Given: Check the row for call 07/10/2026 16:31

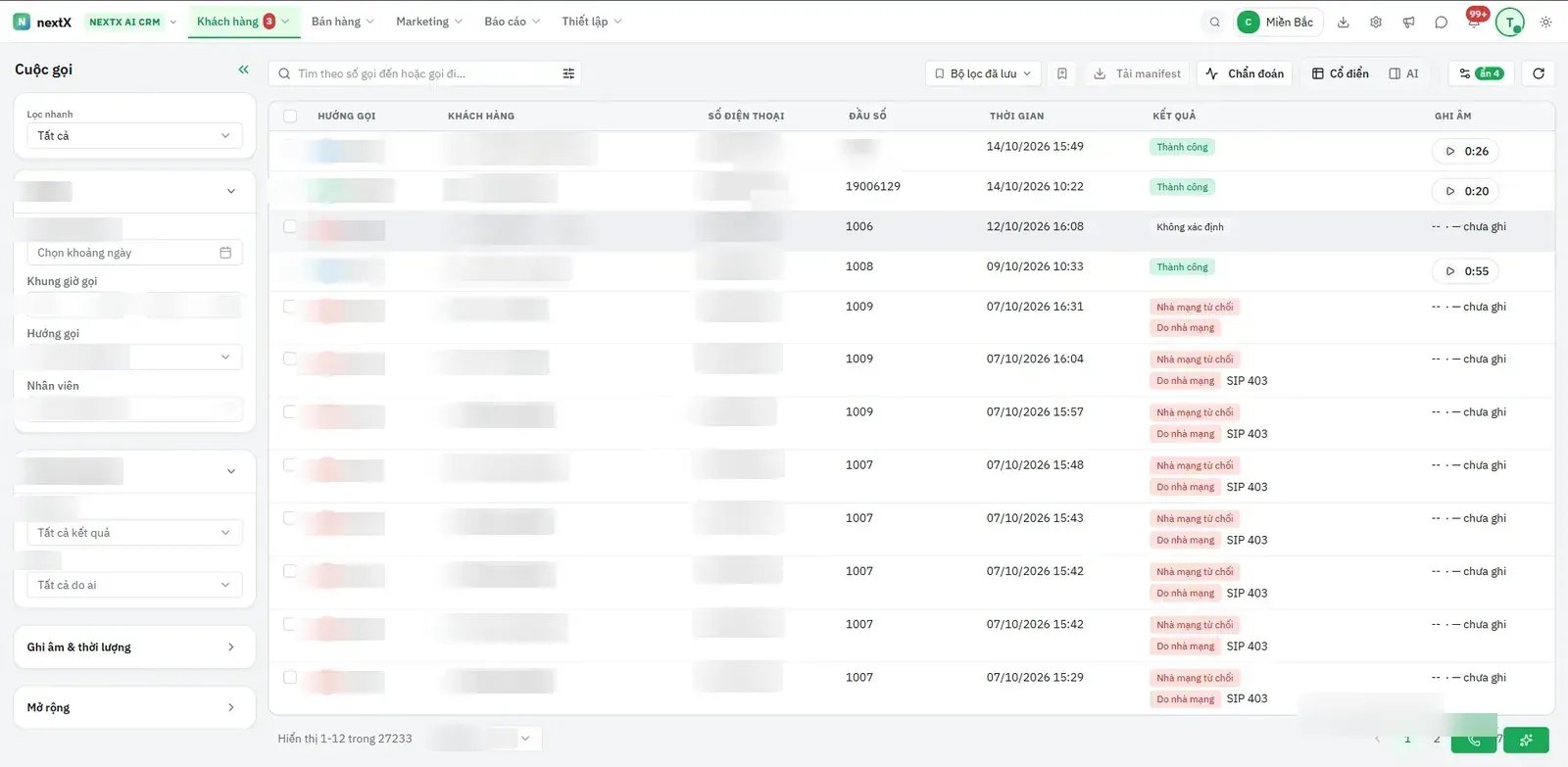Looking at the screenshot, I should tap(290, 307).
